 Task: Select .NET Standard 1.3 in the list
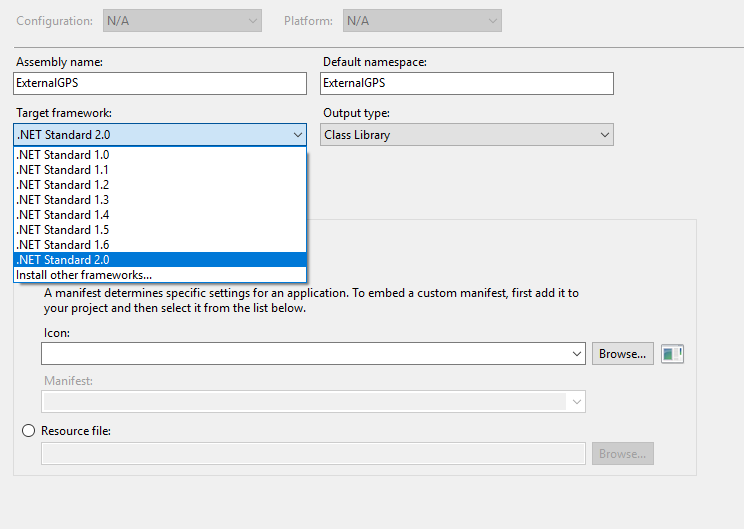pyautogui.click(x=62, y=200)
